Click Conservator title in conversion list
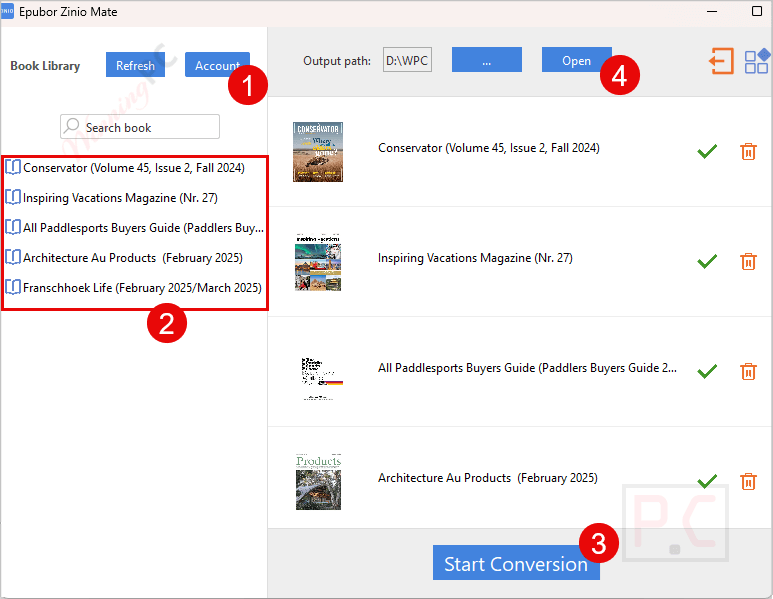 [489, 148]
